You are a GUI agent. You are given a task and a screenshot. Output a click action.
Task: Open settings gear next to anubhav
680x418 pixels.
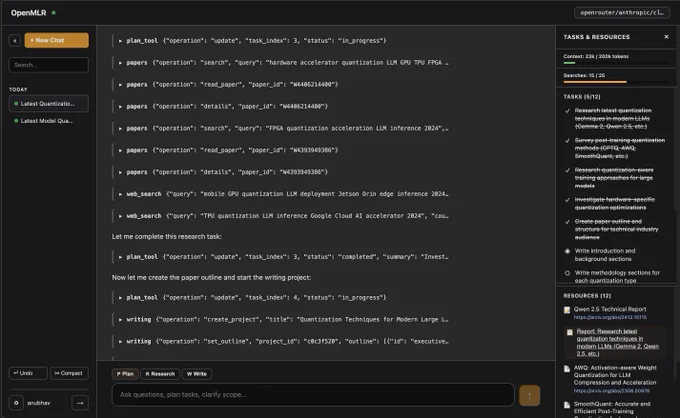16,403
